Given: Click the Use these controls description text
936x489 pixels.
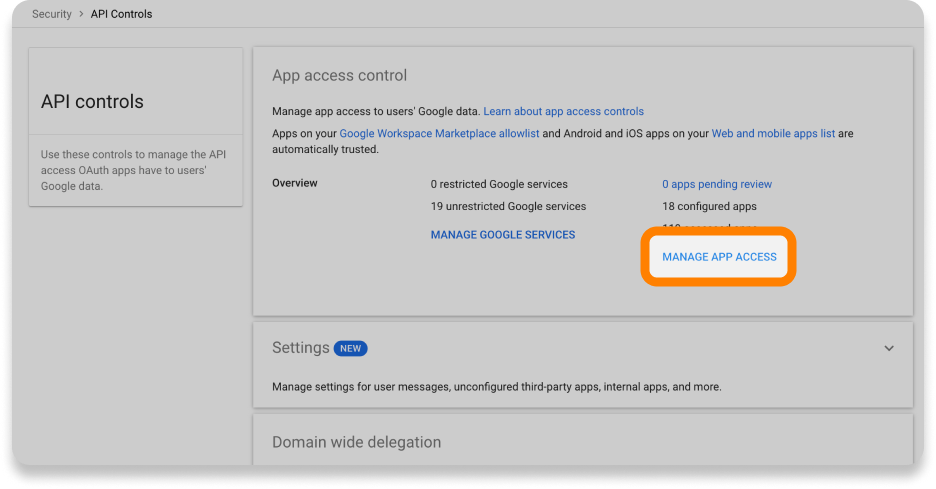Looking at the screenshot, I should click(133, 170).
